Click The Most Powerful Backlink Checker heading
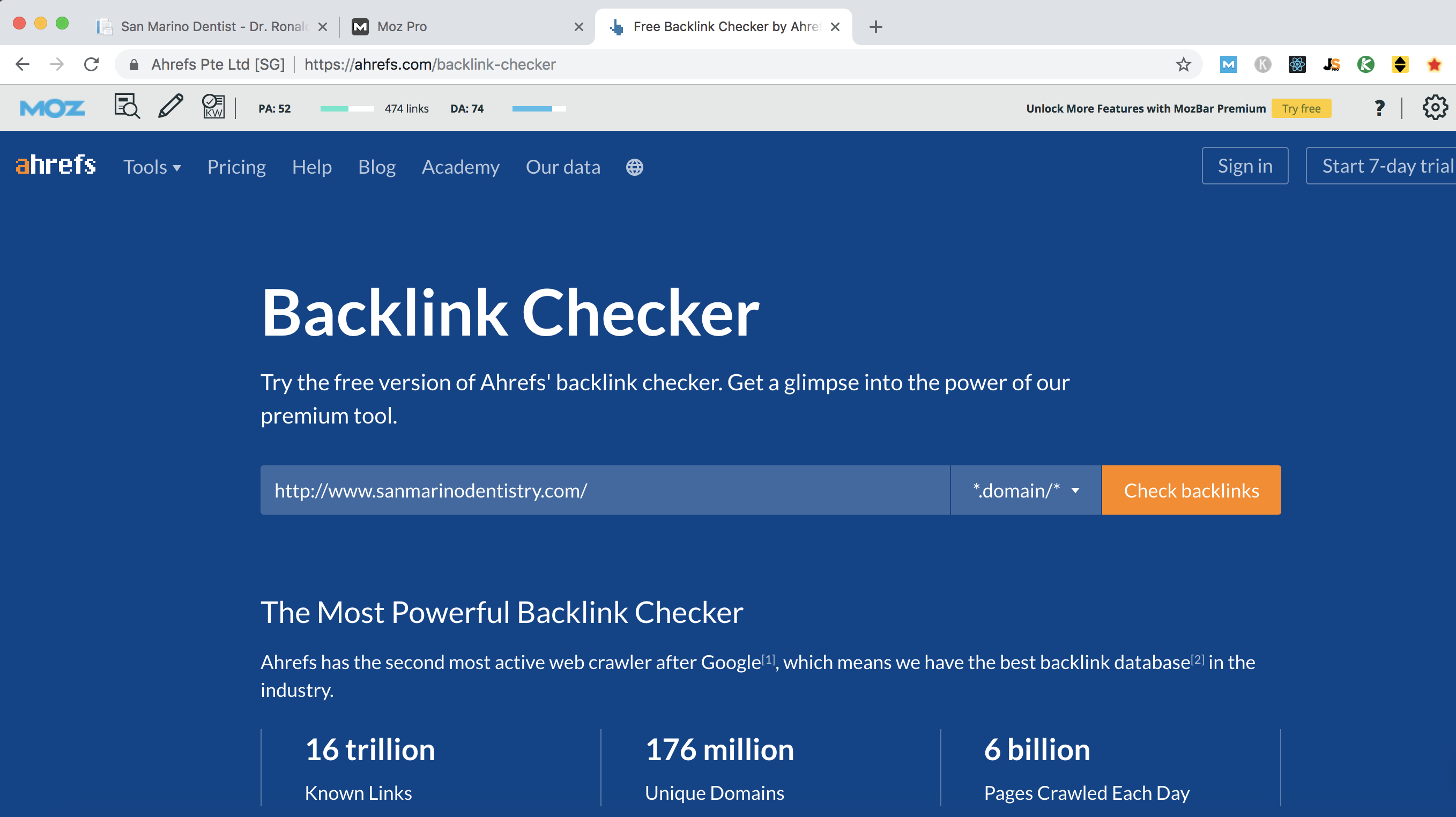 (502, 612)
